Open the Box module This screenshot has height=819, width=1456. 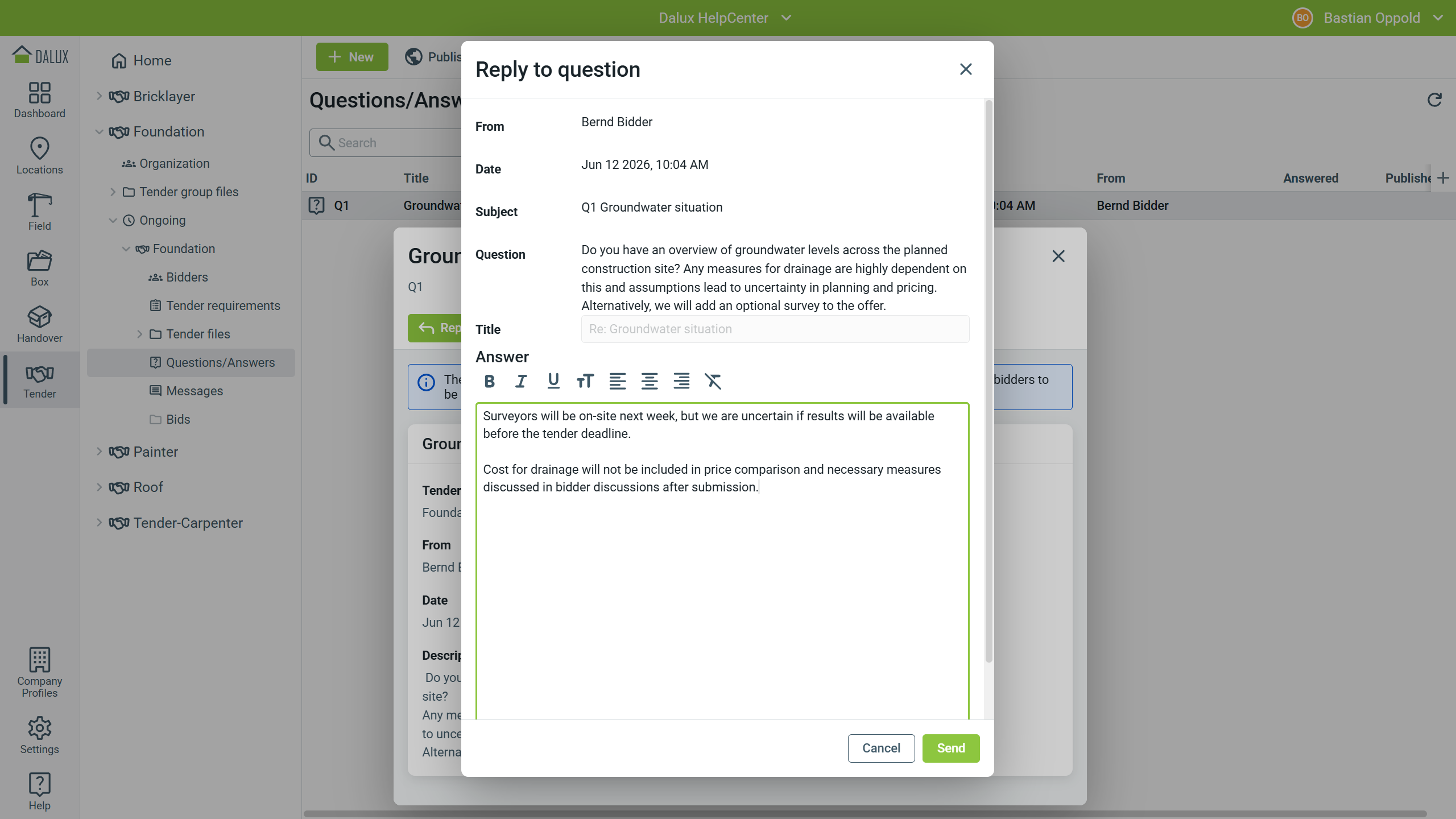(40, 268)
